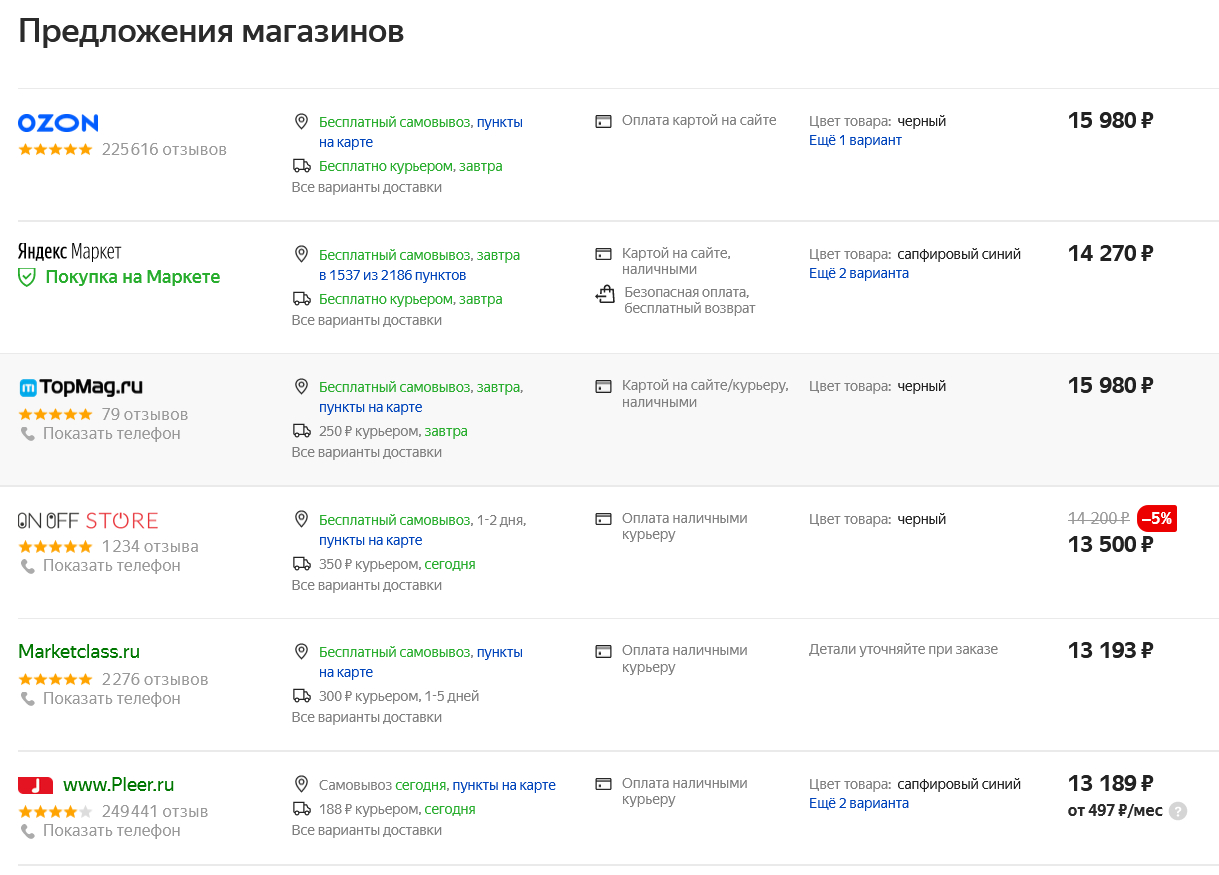Open OZON's 225616 отзывов reviews
Screen dimensions: 1219x875
tap(164, 150)
